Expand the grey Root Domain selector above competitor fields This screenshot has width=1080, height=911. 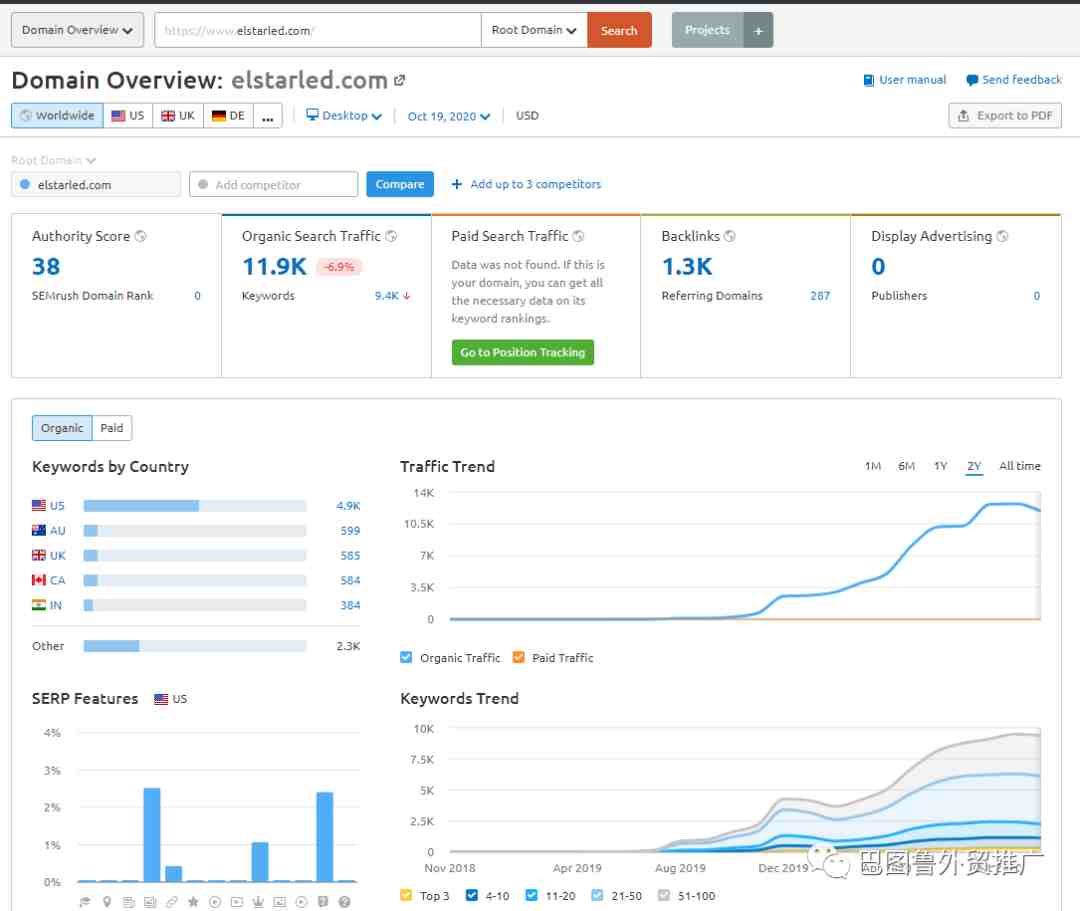coord(53,160)
